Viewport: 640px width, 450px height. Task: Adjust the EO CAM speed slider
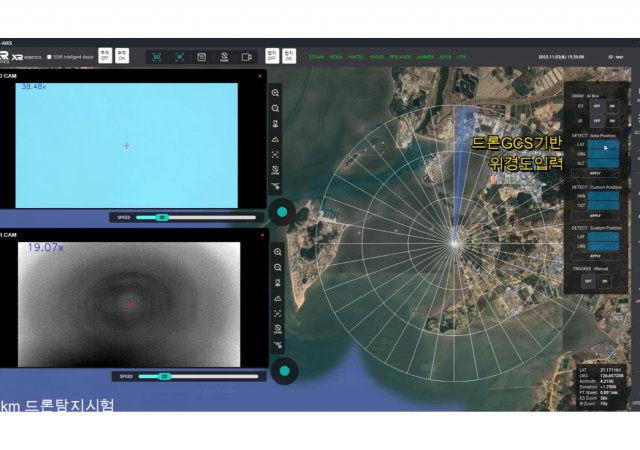[162, 217]
